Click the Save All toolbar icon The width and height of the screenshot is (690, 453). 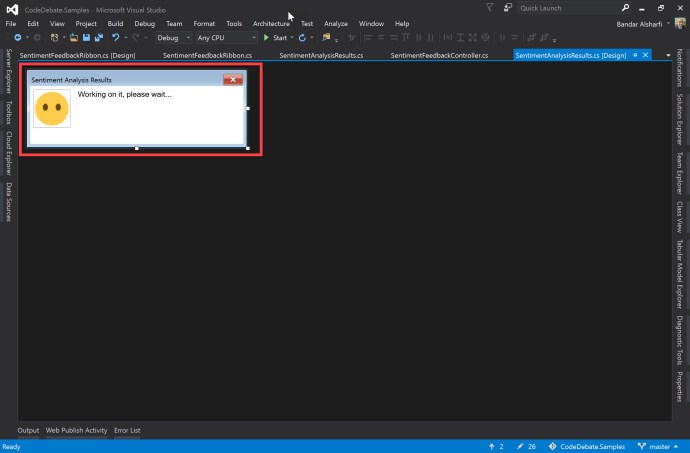[99, 37]
